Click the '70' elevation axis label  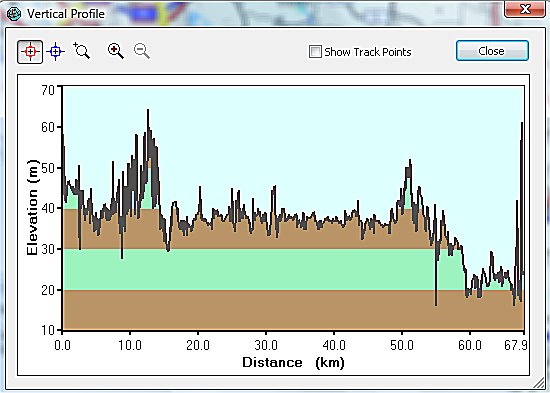tap(48, 90)
